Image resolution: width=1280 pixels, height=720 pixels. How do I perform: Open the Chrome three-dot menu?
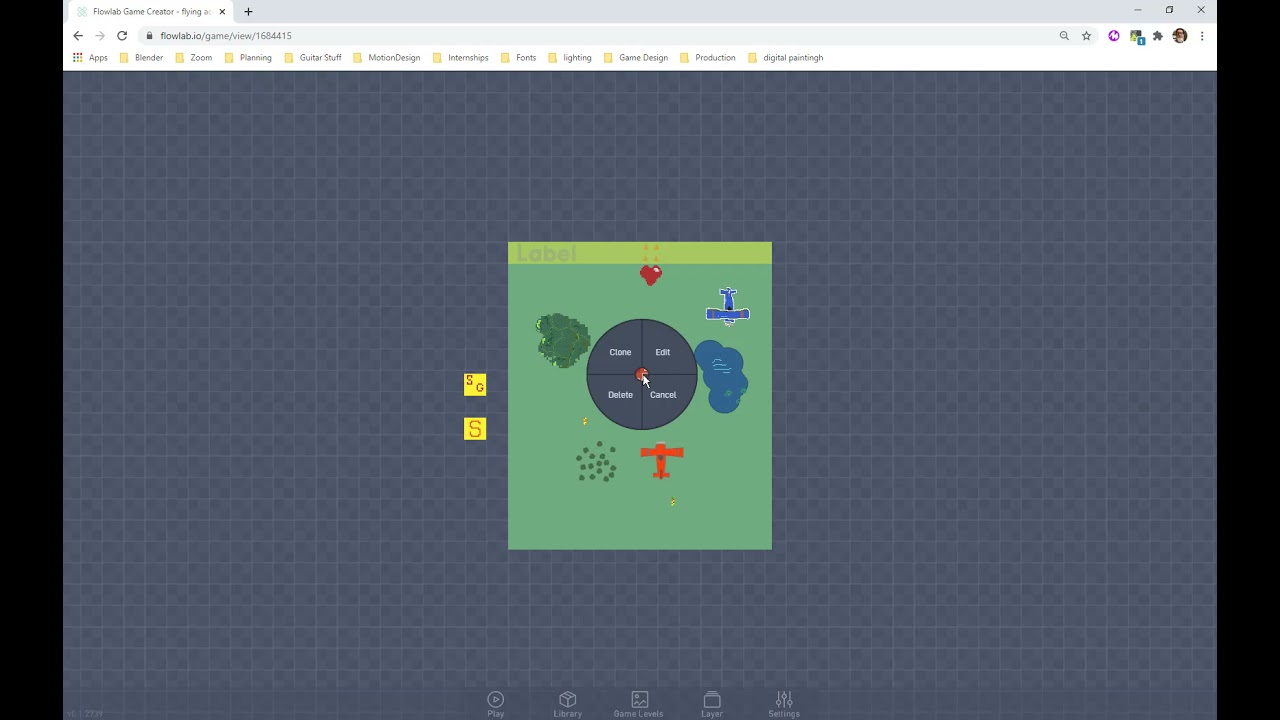[x=1202, y=36]
